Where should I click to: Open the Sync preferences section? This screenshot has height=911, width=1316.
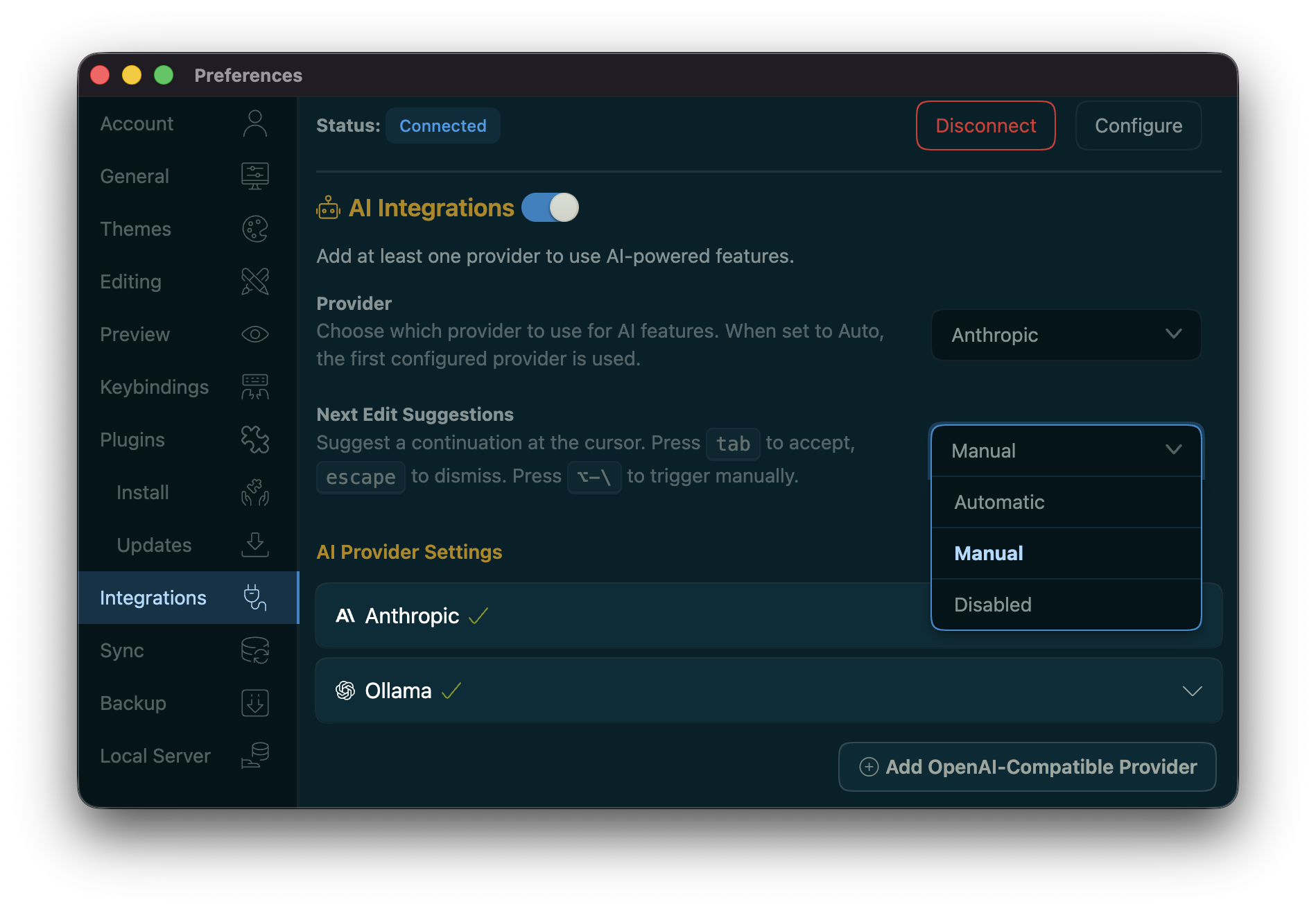click(188, 650)
